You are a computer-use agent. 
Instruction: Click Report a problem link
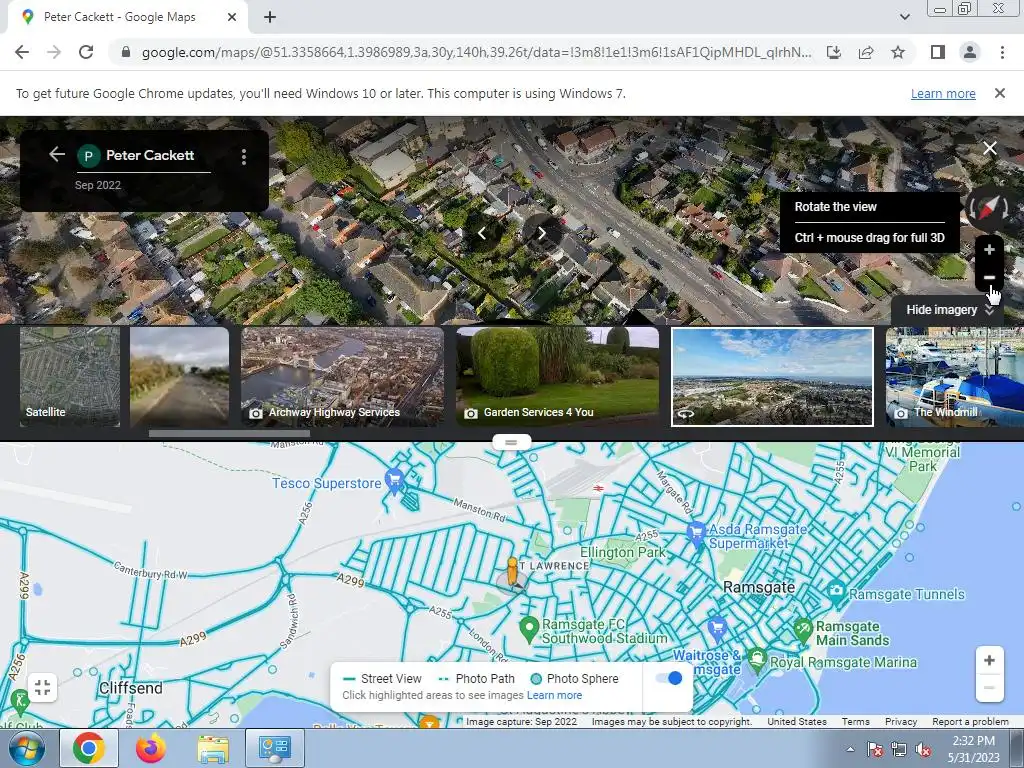970,722
